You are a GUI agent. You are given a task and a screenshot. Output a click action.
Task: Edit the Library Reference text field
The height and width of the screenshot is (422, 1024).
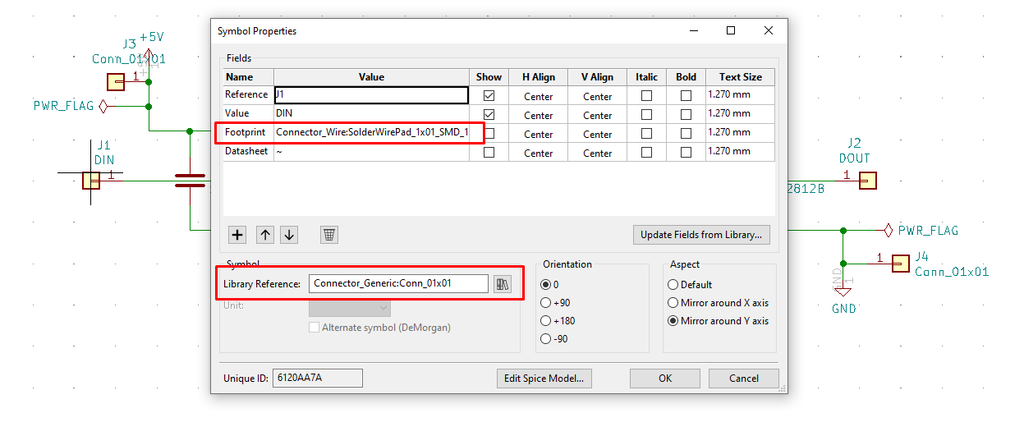pyautogui.click(x=398, y=284)
